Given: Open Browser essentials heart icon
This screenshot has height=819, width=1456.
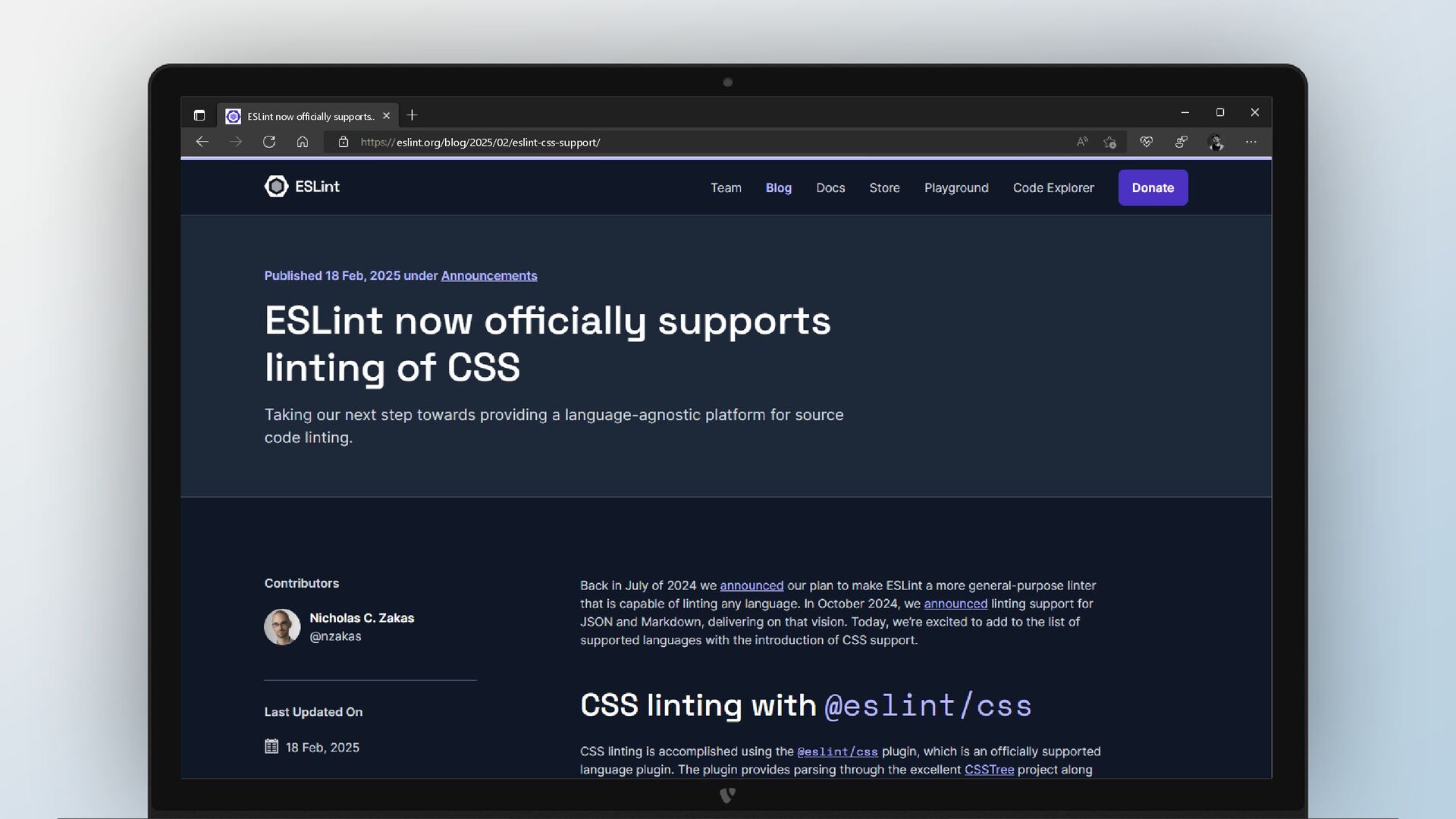Looking at the screenshot, I should (1146, 142).
